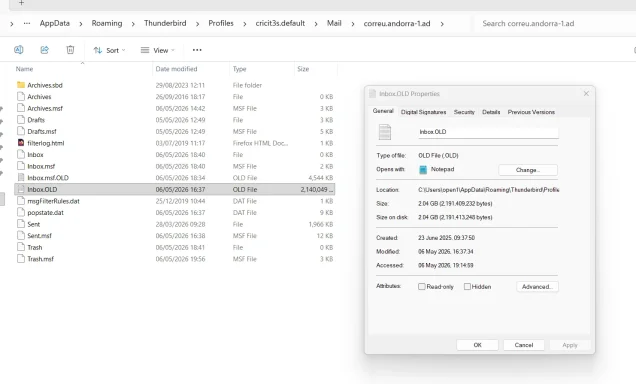Select the Archives file icon
The image size is (636, 384).
coord(21,97)
